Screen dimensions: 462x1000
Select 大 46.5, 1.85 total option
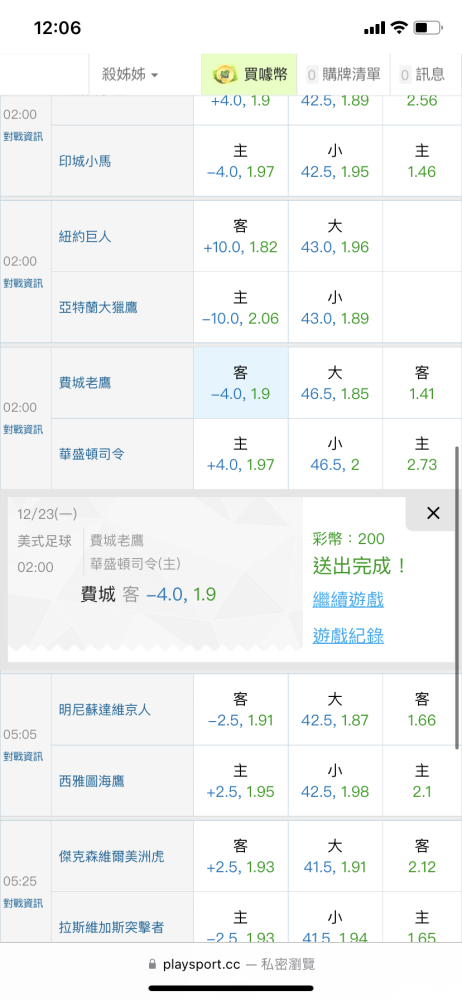335,383
